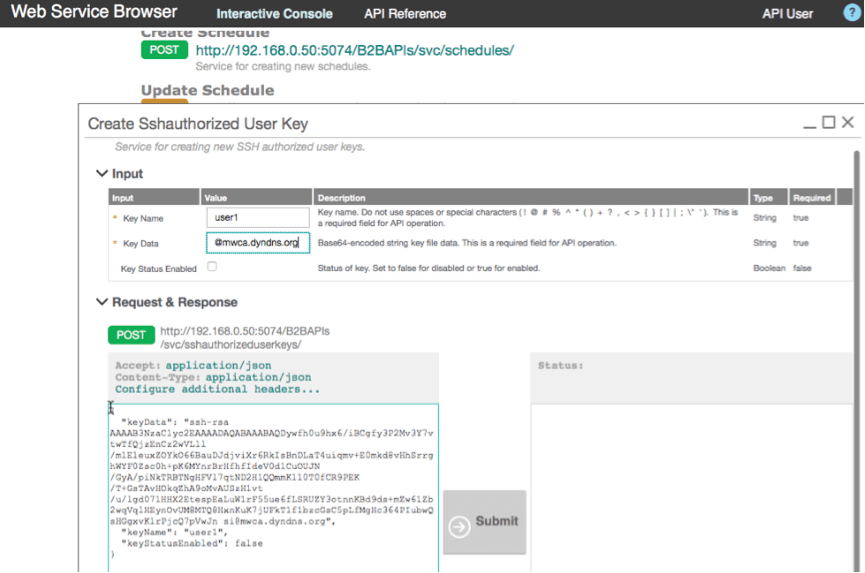
Task: Open the help question mark icon
Action: tap(852, 13)
